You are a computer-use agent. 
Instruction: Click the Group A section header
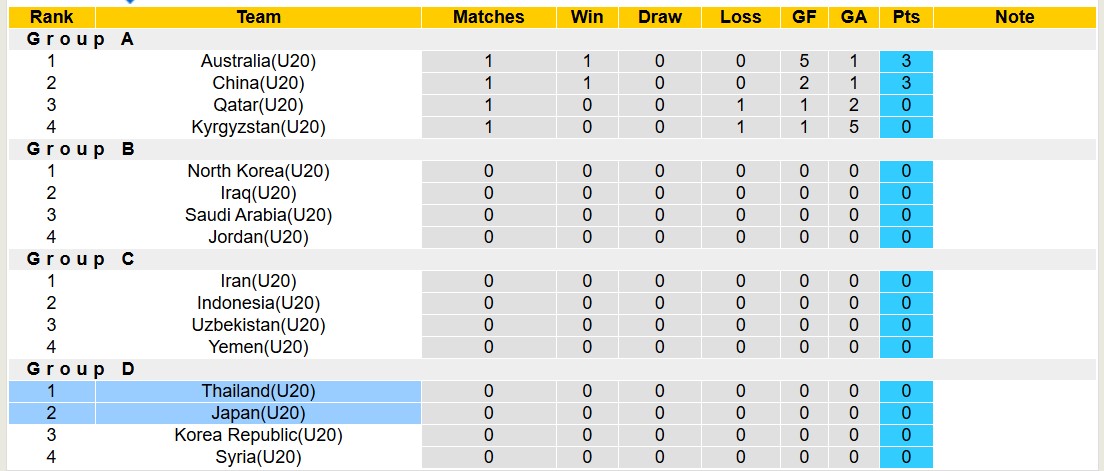[80, 39]
